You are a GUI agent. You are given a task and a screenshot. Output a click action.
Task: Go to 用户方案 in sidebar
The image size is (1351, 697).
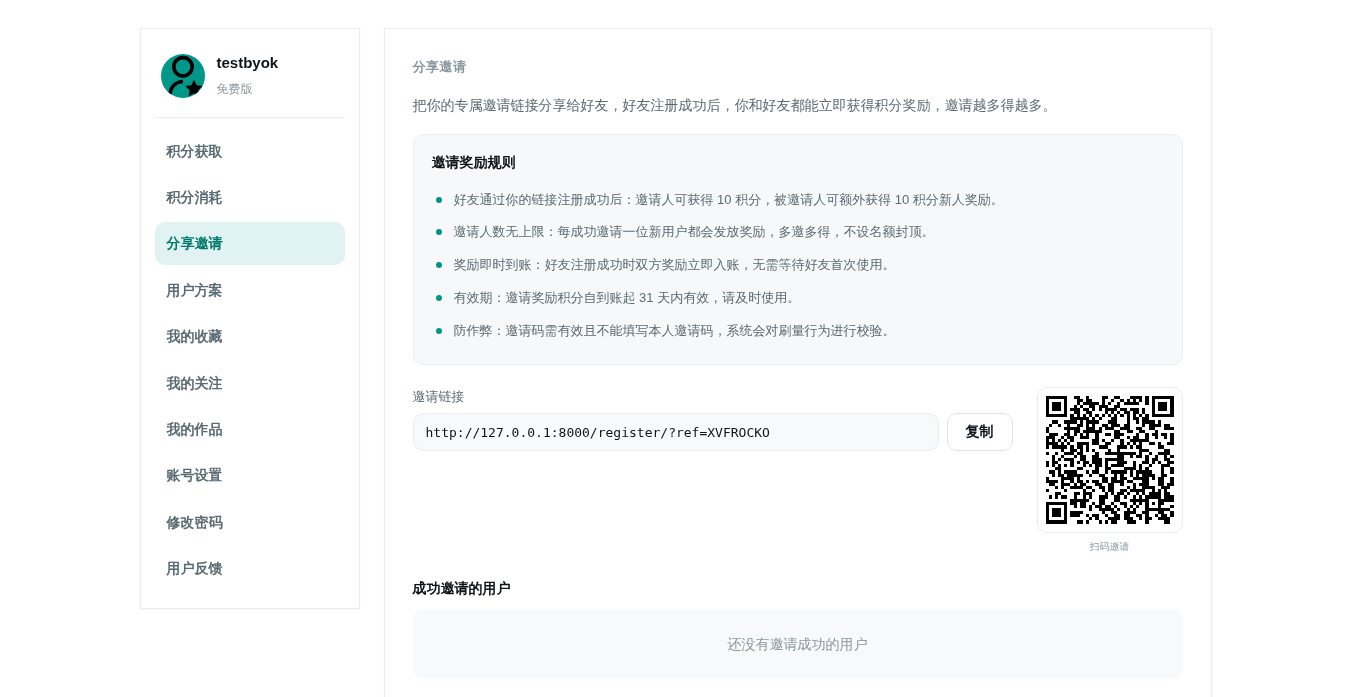[250, 290]
